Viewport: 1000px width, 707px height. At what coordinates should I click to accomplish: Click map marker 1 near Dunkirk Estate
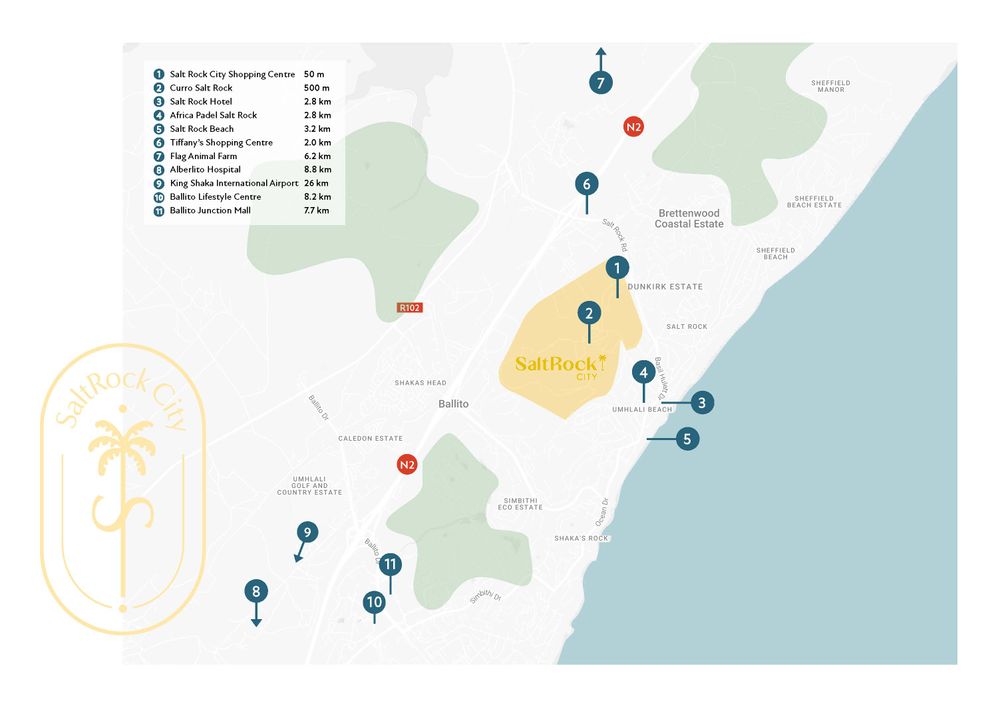click(x=618, y=268)
